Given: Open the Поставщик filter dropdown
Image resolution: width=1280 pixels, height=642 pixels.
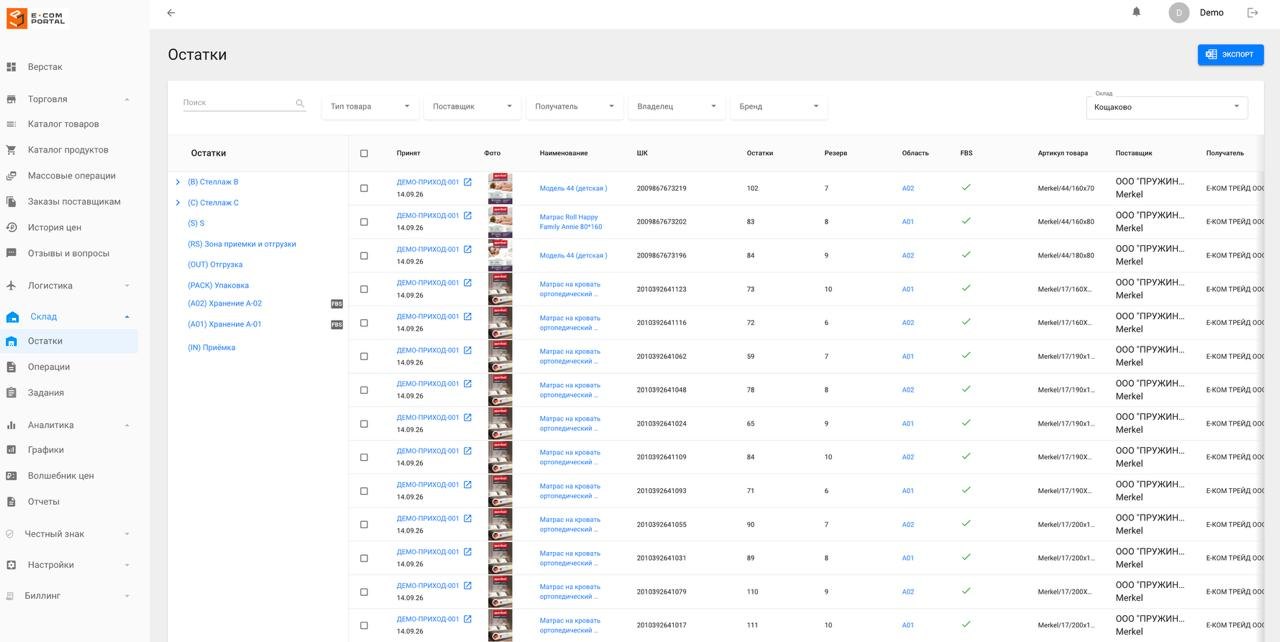Looking at the screenshot, I should tap(473, 106).
